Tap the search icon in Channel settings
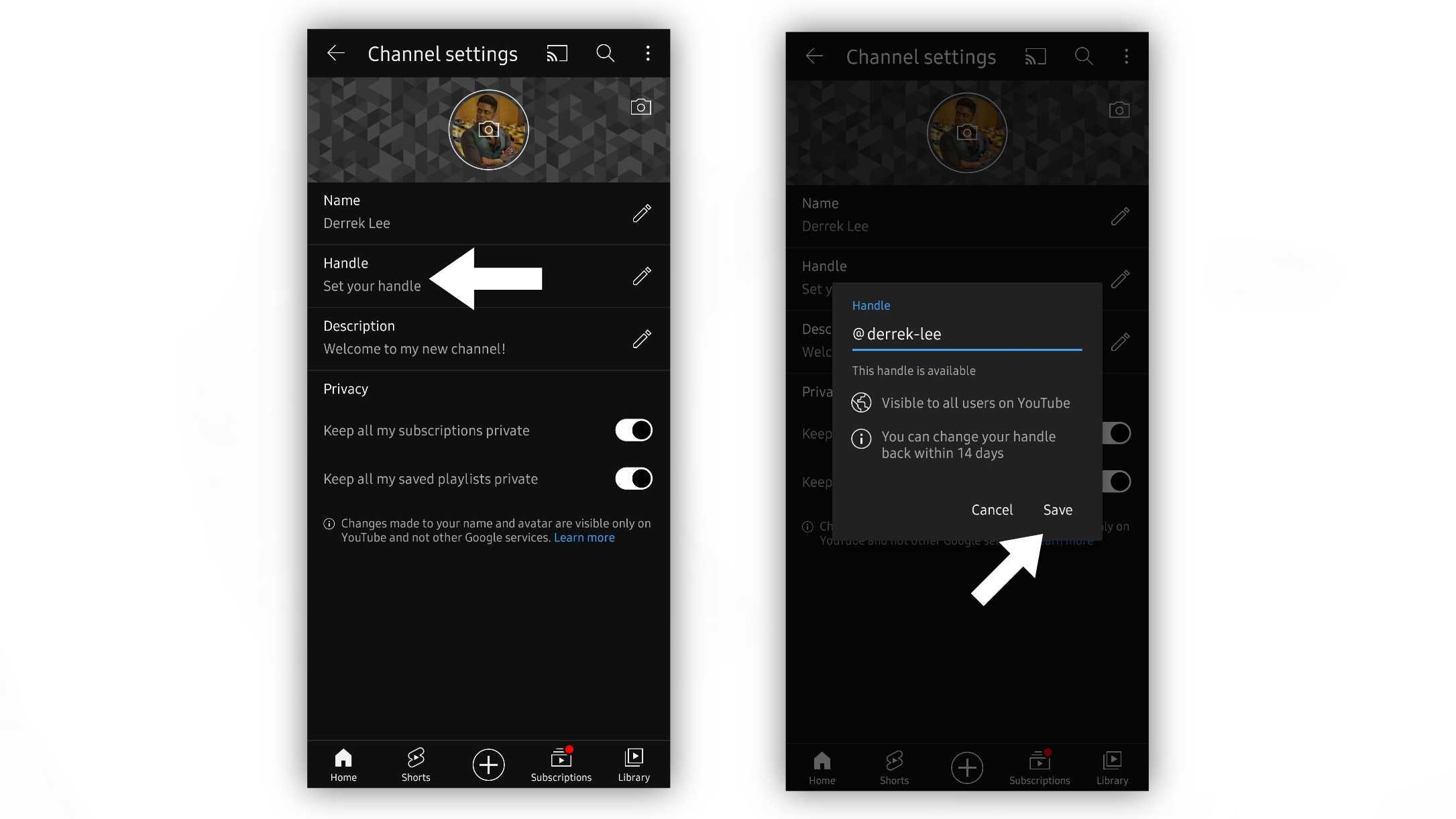The image size is (1456, 819). [605, 53]
